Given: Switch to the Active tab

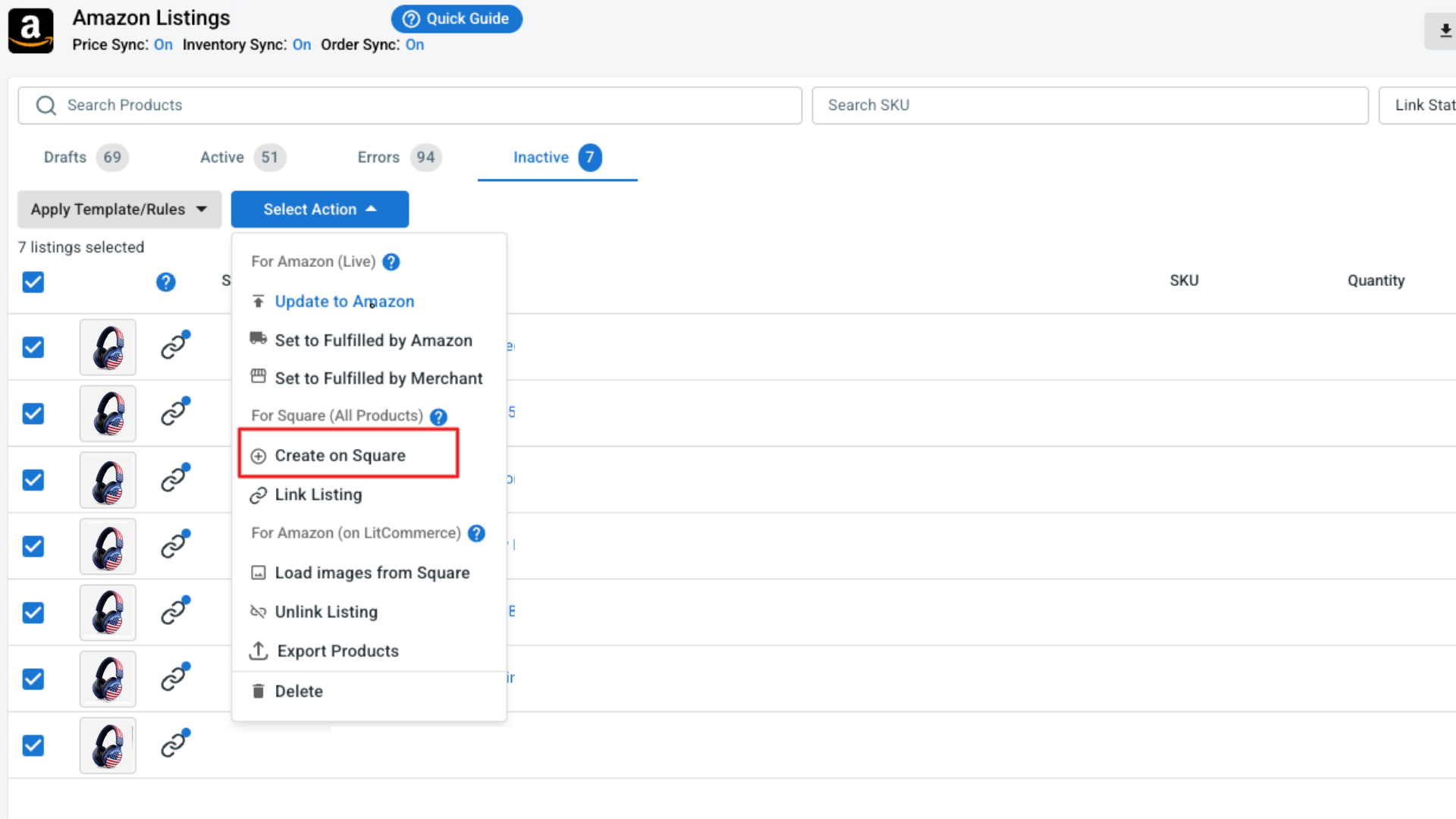Looking at the screenshot, I should (243, 158).
